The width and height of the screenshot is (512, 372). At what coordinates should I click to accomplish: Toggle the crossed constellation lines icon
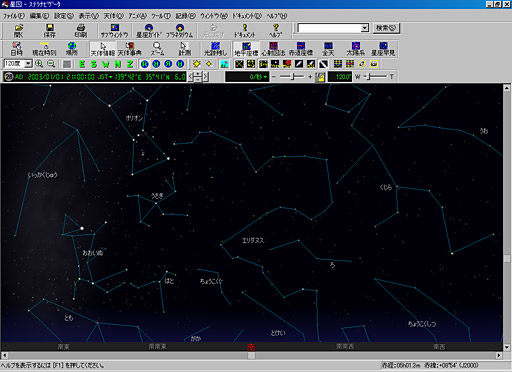239,64
